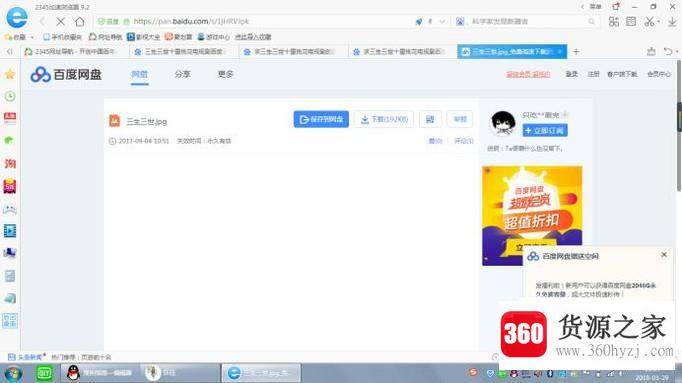
Task: Open the reading mode icon in browser toolbar
Action: point(631,21)
